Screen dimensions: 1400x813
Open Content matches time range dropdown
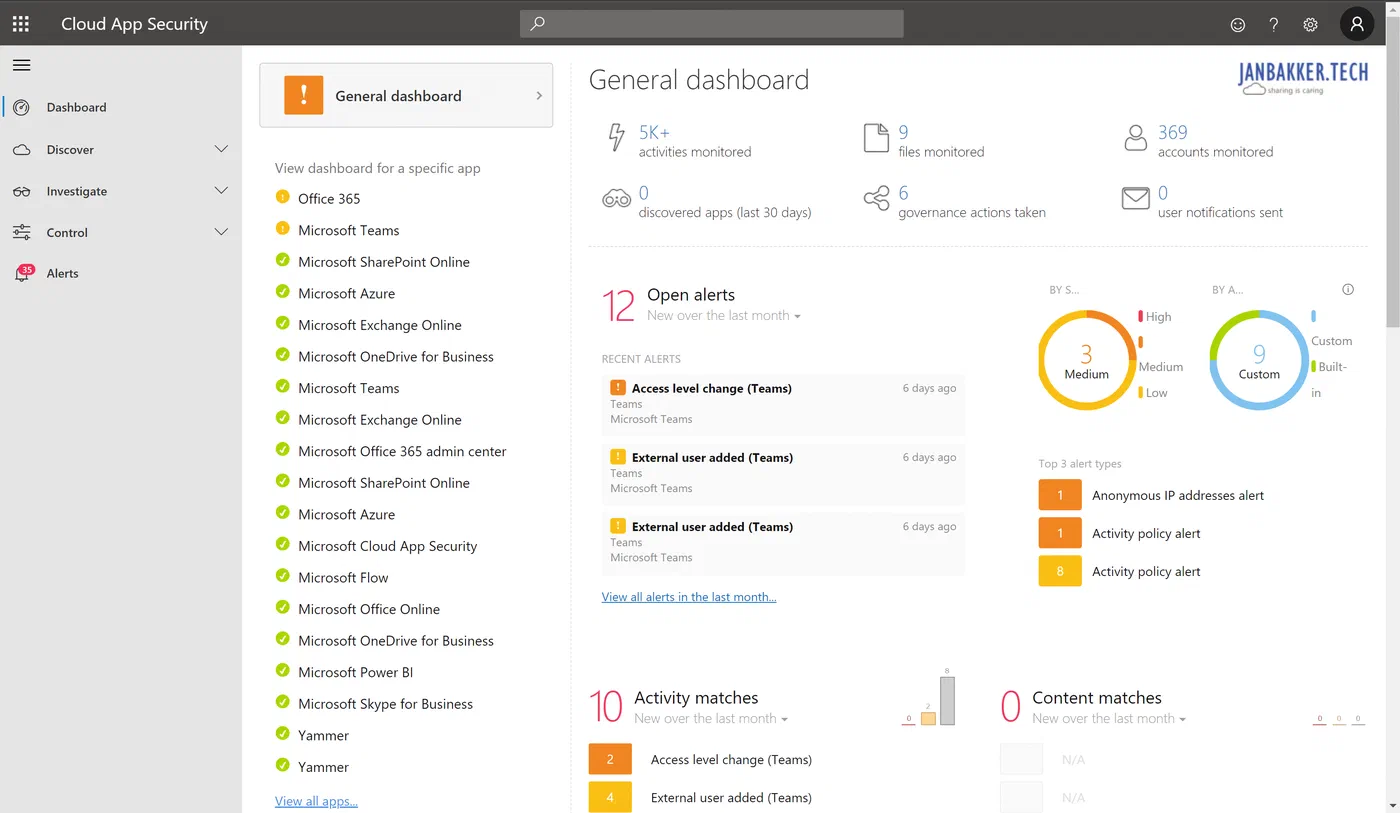pos(1109,719)
